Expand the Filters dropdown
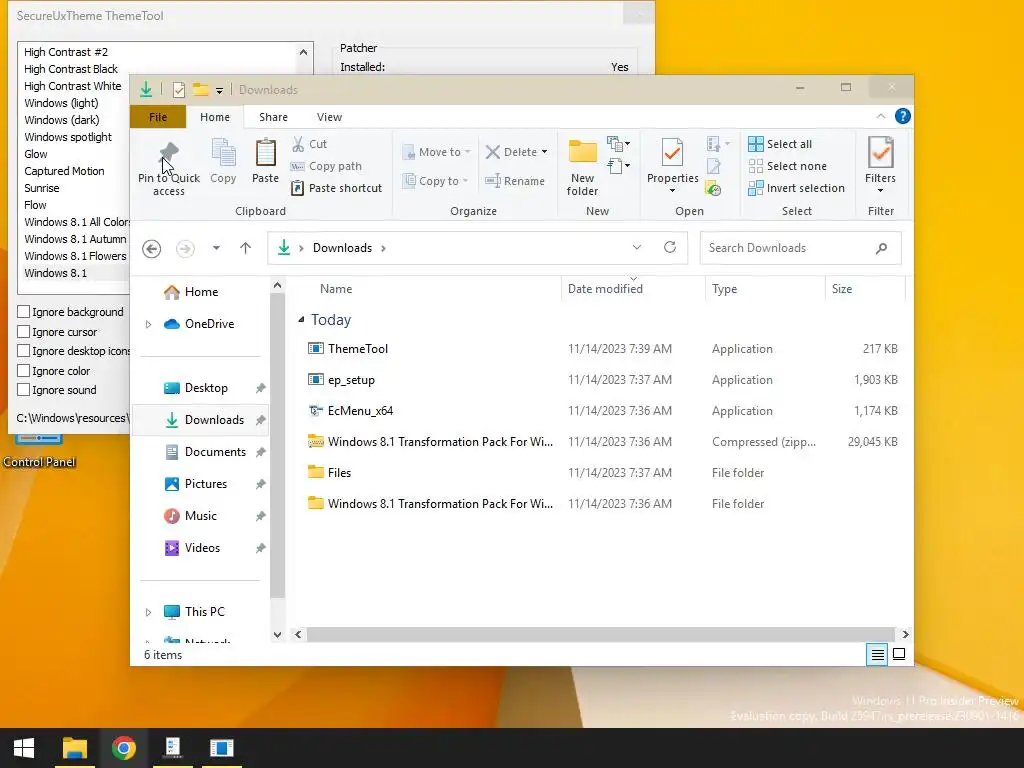The width and height of the screenshot is (1024, 768). click(x=880, y=191)
